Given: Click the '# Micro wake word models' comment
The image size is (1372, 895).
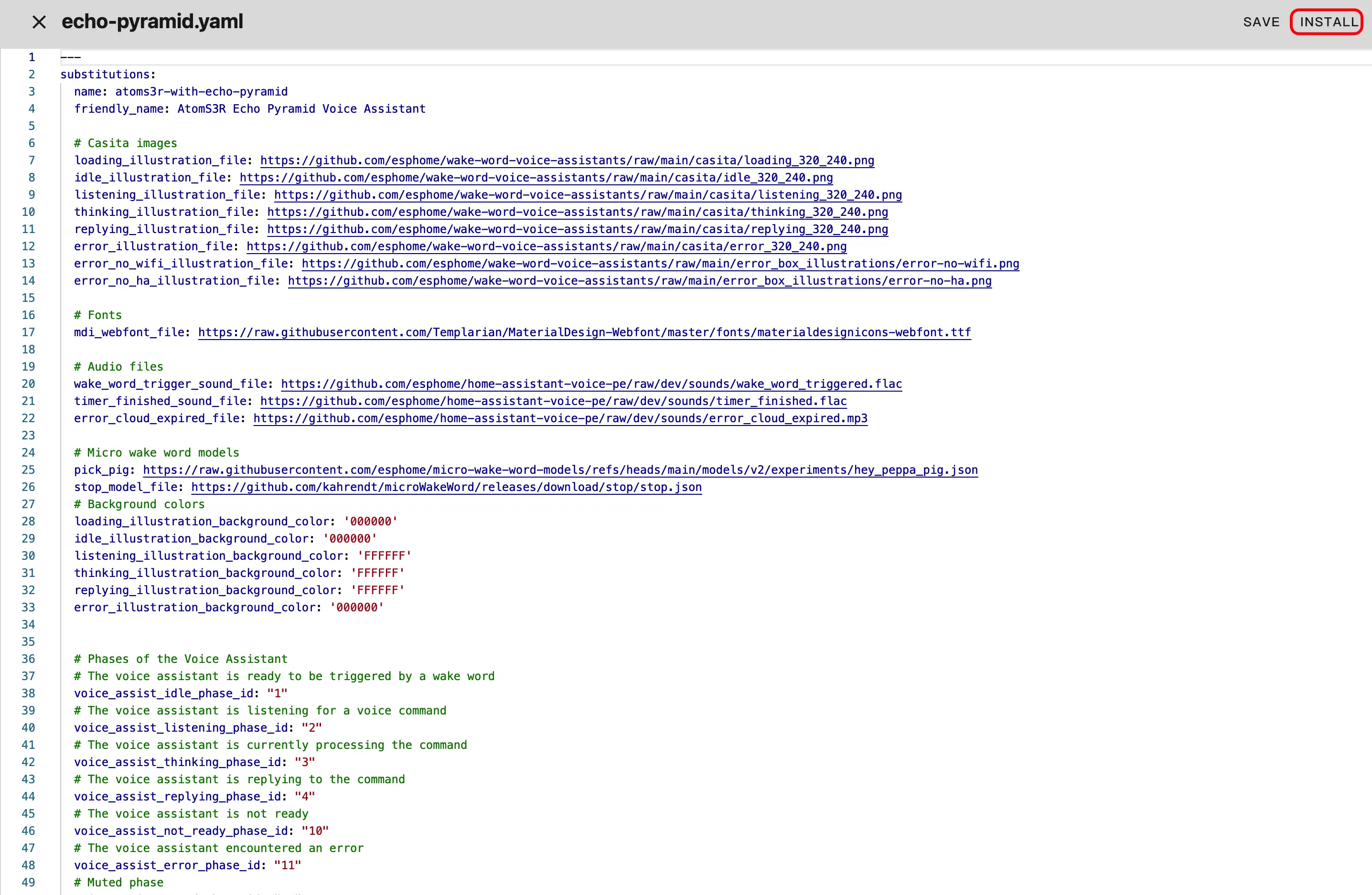Looking at the screenshot, I should [x=156, y=452].
